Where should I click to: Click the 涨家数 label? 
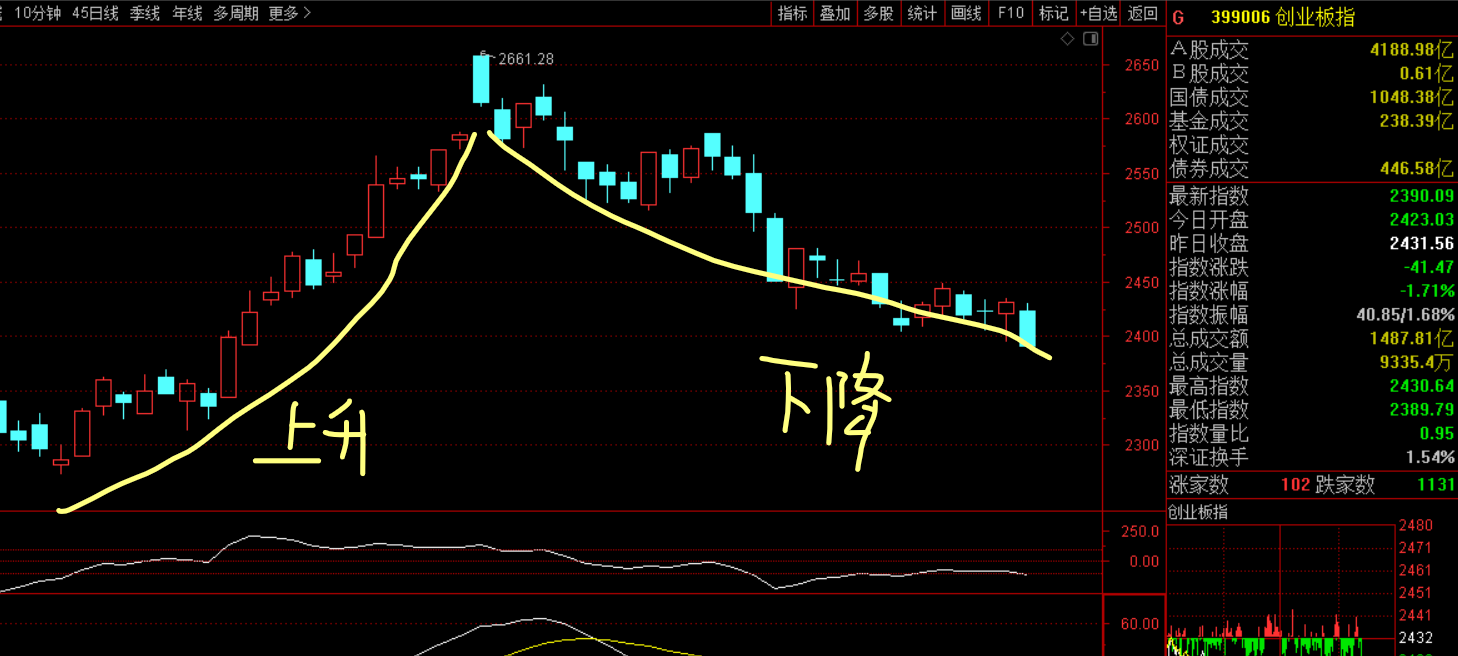(x=1199, y=485)
